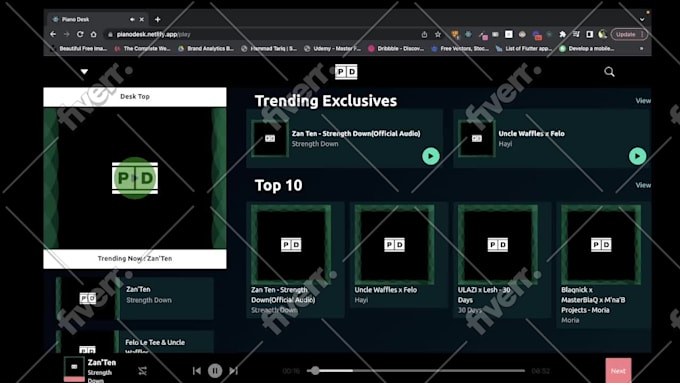The width and height of the screenshot is (680, 383).
Task: Bookmark this page with the star
Action: (438, 34)
